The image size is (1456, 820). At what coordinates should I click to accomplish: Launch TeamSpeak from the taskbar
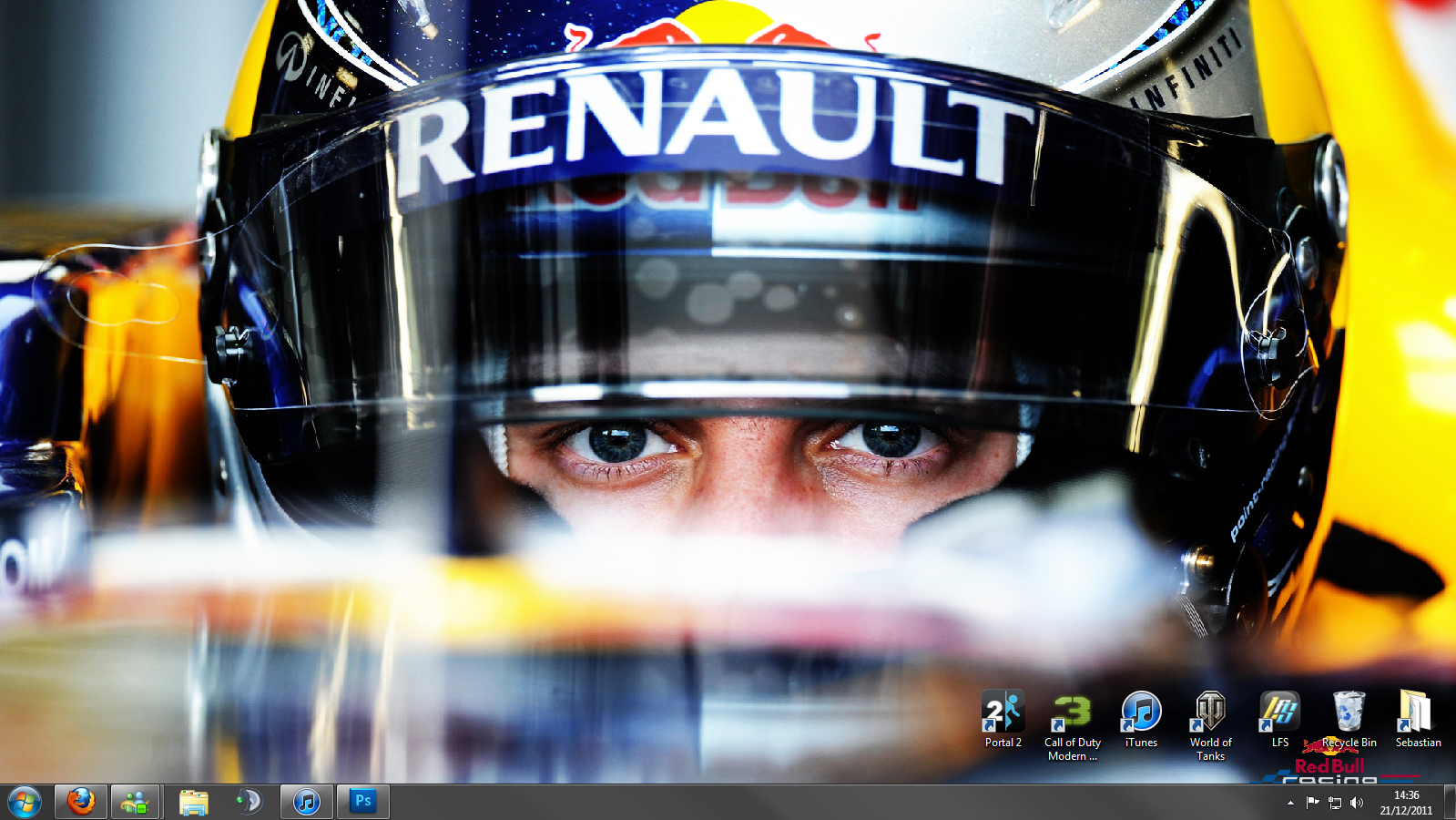[249, 802]
